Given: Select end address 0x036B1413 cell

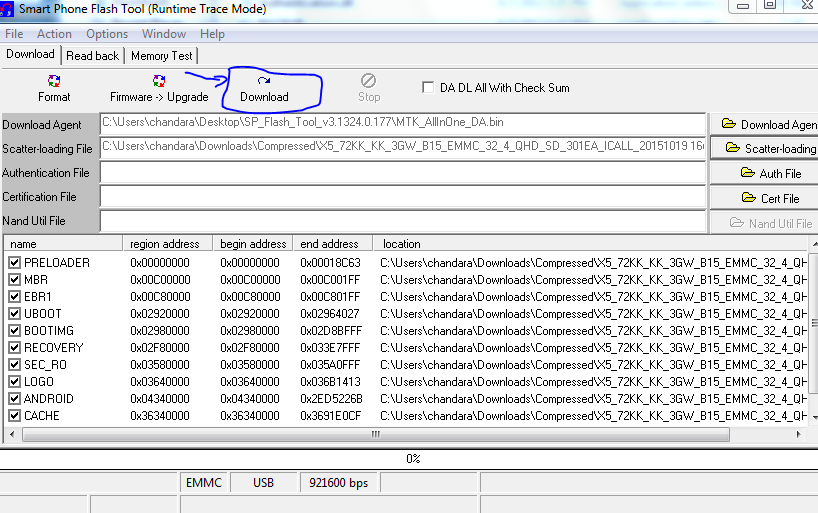Looking at the screenshot, I should pos(330,381).
